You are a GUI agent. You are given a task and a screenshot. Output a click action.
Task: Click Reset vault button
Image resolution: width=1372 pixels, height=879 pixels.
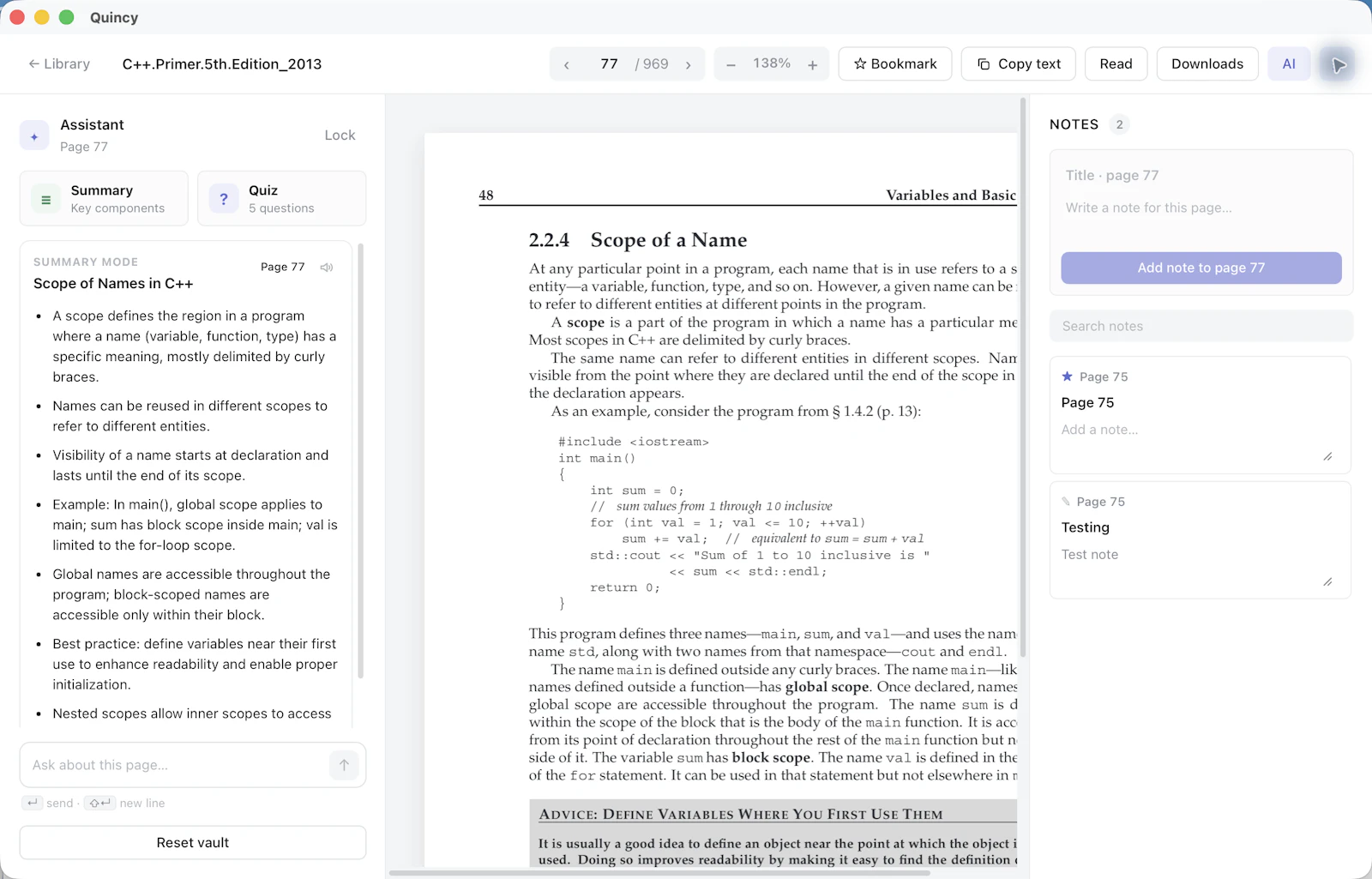coord(193,843)
